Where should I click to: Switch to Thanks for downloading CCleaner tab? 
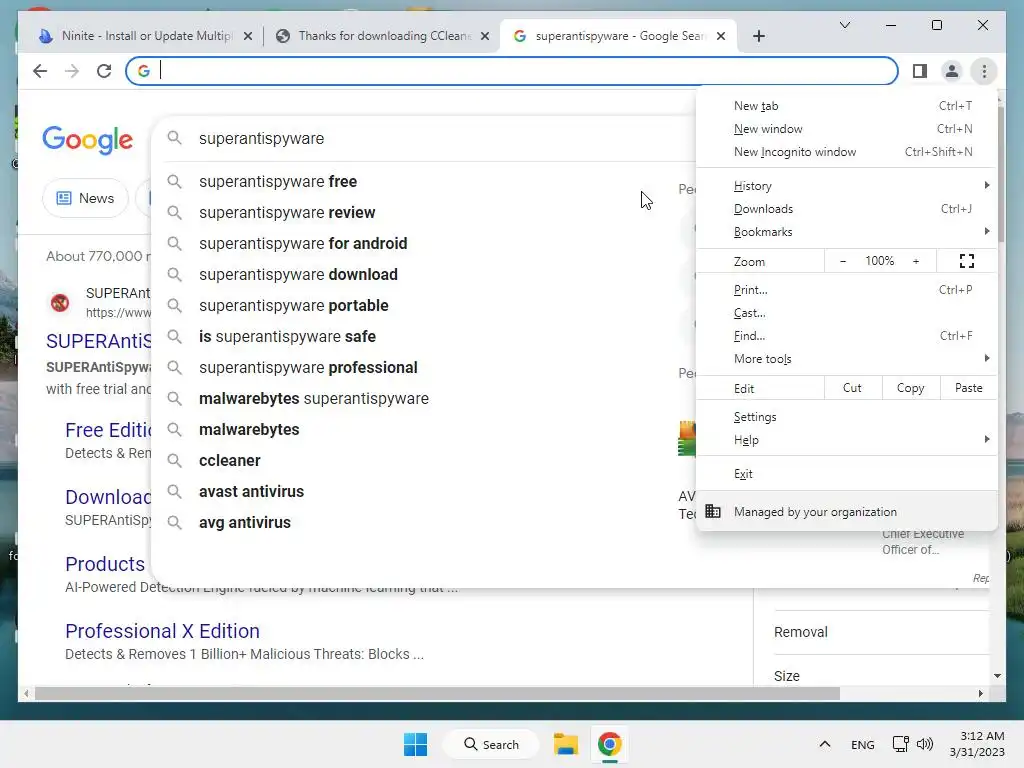(x=383, y=36)
